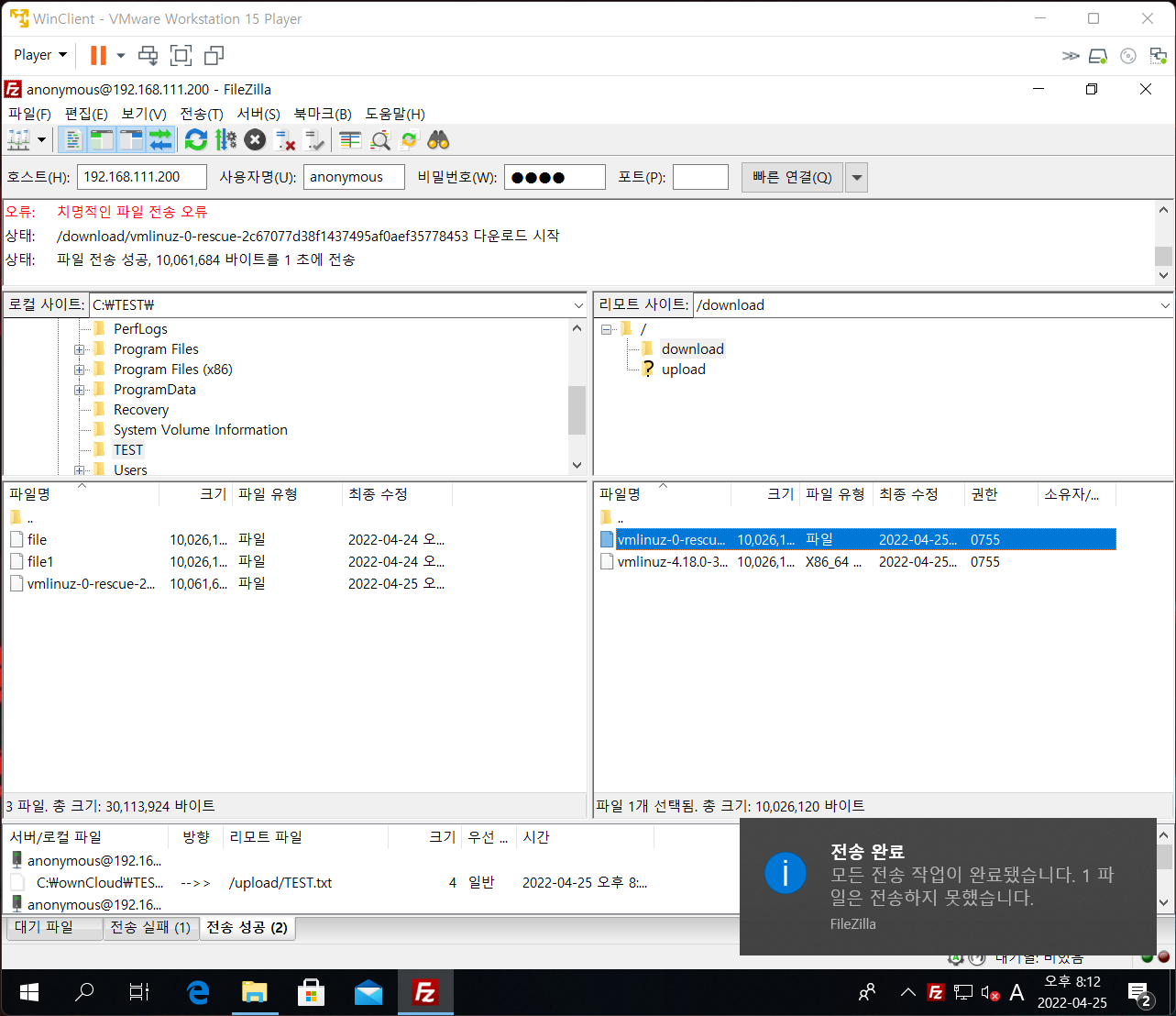
Task: Launch Microsoft Edge from taskbar
Action: click(x=198, y=992)
